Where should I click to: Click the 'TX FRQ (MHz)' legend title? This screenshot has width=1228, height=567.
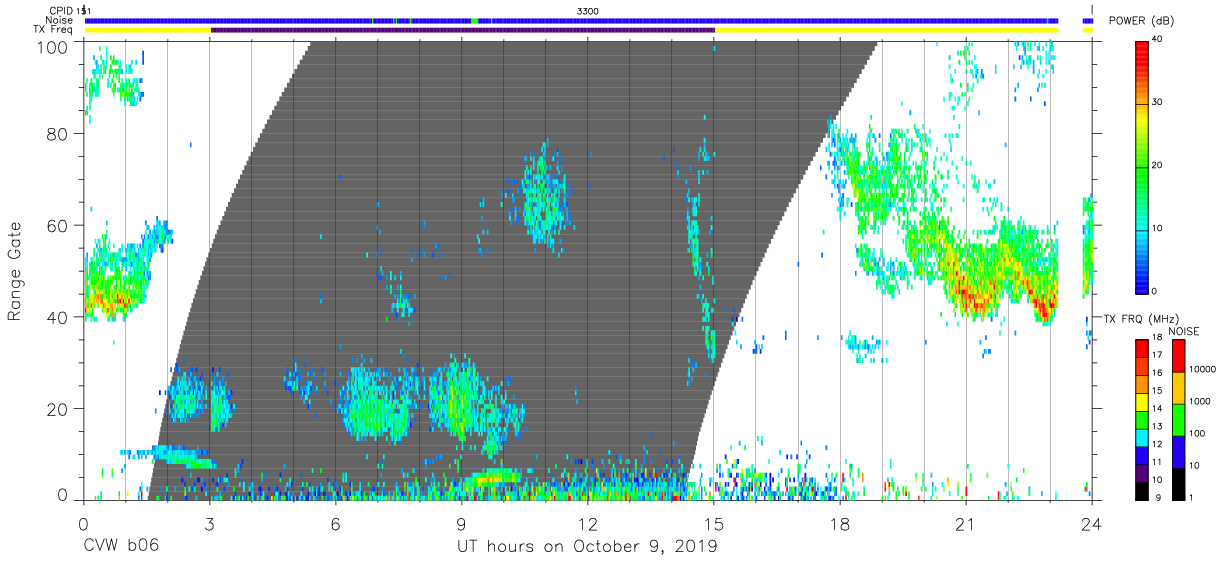click(1140, 318)
